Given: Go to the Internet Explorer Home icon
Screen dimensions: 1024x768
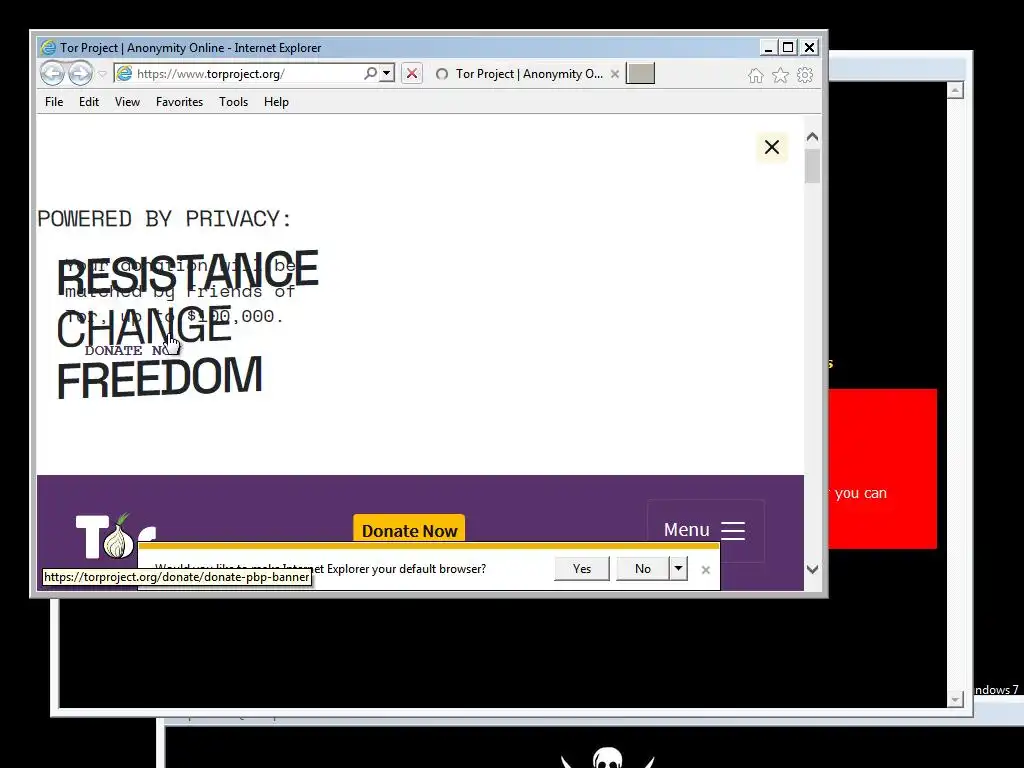Looking at the screenshot, I should pyautogui.click(x=756, y=75).
